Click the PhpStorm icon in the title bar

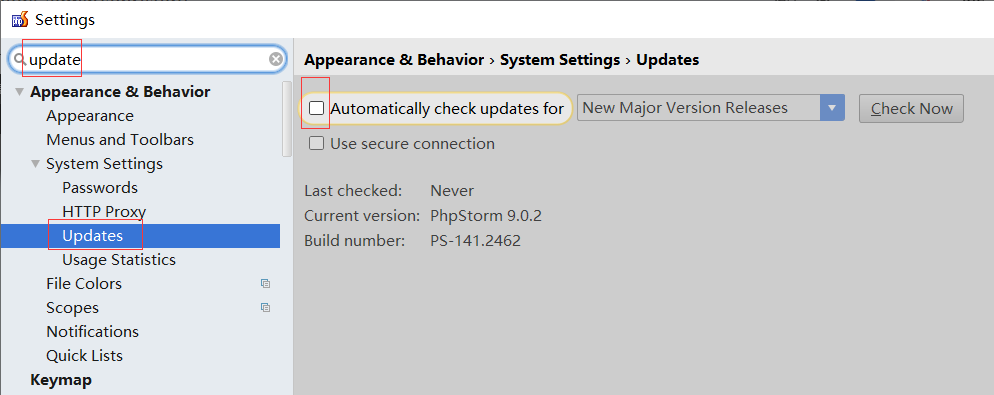(20, 20)
